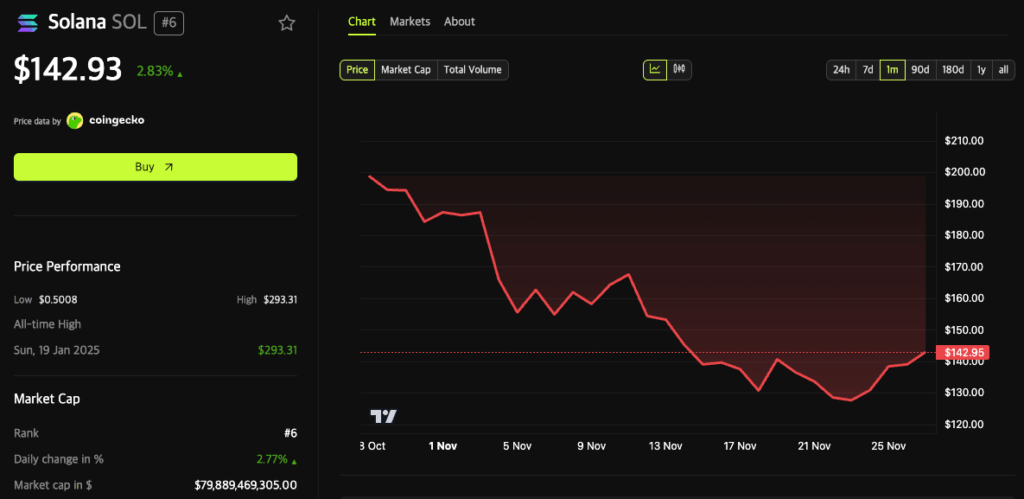The height and width of the screenshot is (499, 1024).
Task: Select the Total Volume data toggle
Action: pyautogui.click(x=473, y=70)
